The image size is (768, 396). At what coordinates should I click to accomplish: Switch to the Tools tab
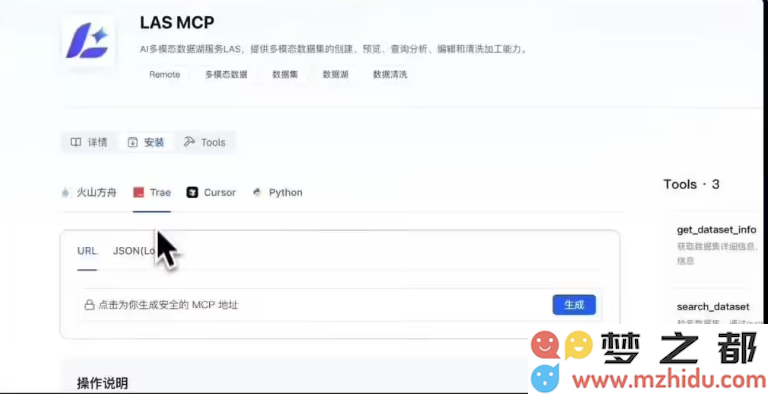click(x=205, y=143)
